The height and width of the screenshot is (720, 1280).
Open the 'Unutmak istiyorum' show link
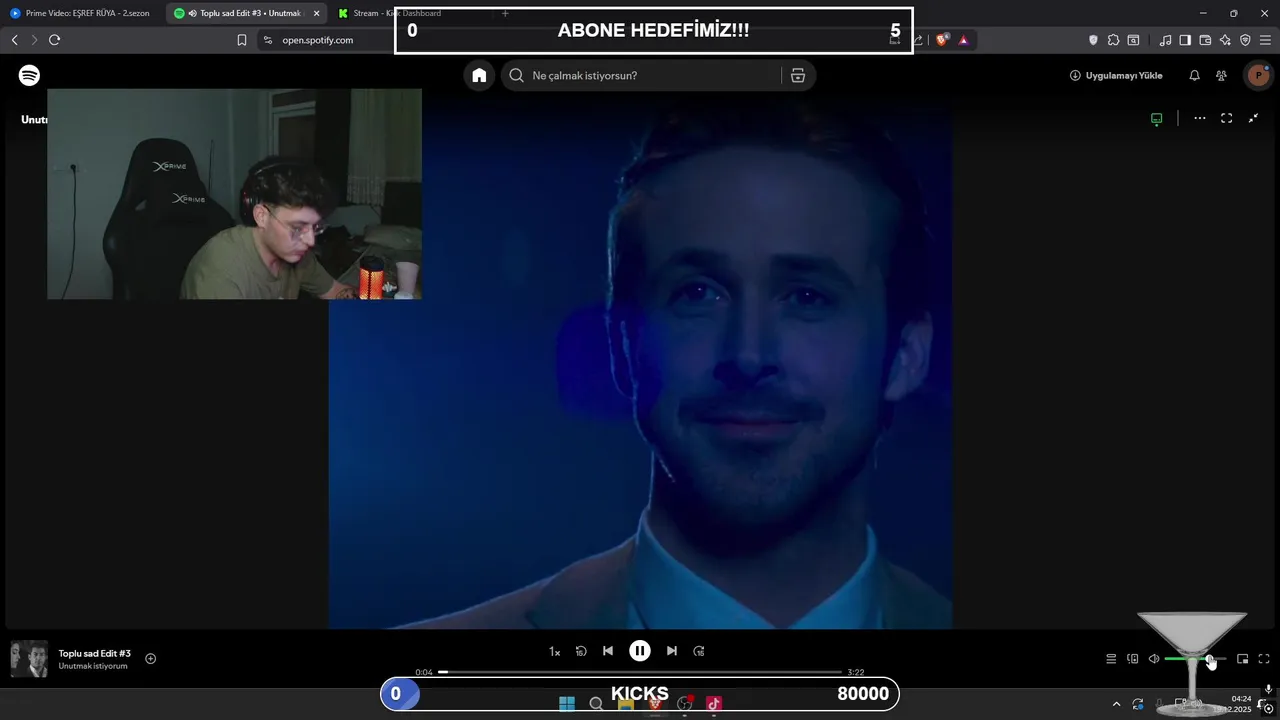92,666
